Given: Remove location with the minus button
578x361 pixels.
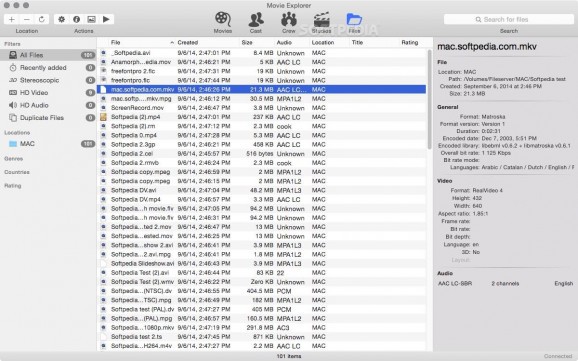Looking at the screenshot, I should tap(27, 19).
